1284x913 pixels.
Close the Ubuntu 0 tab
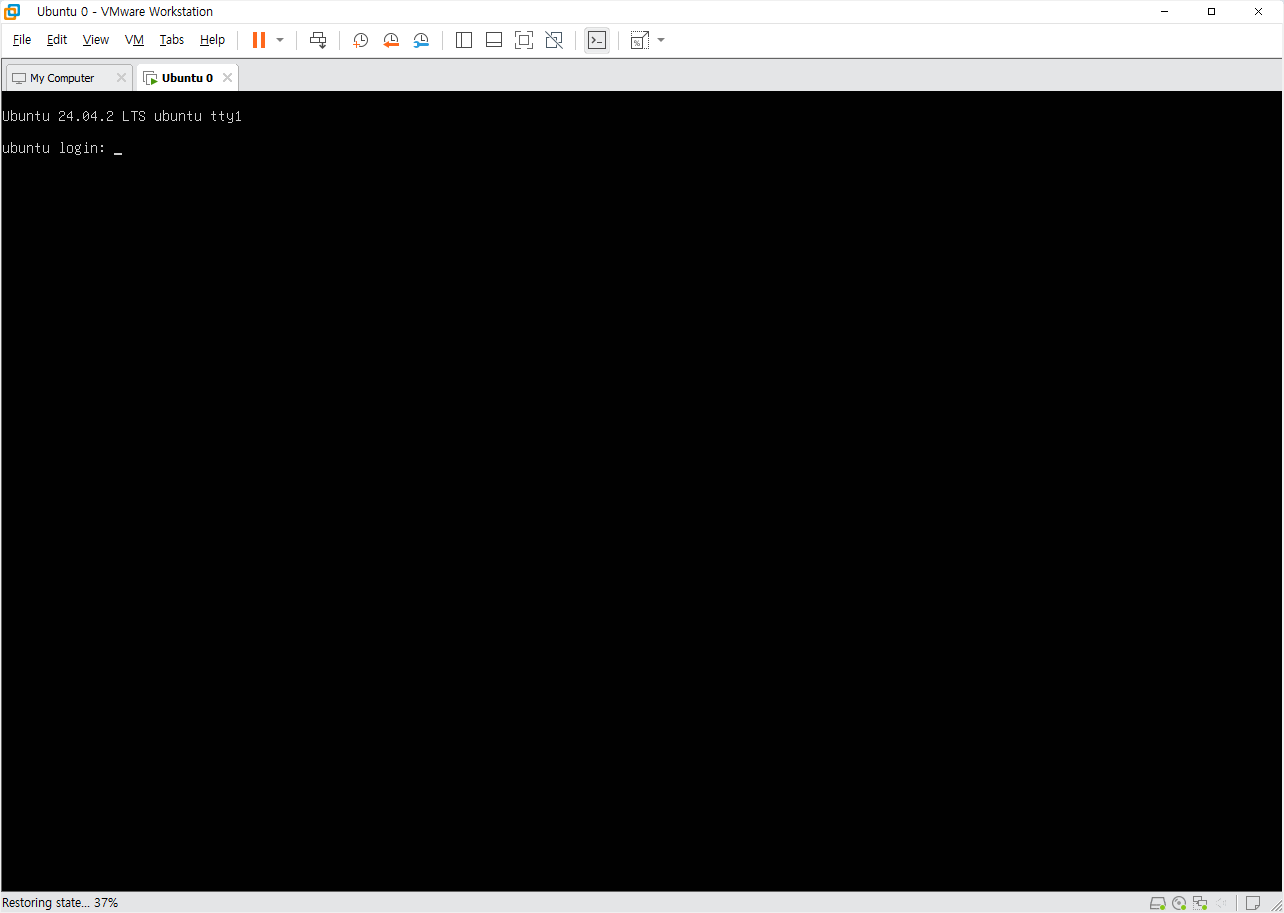pos(227,78)
